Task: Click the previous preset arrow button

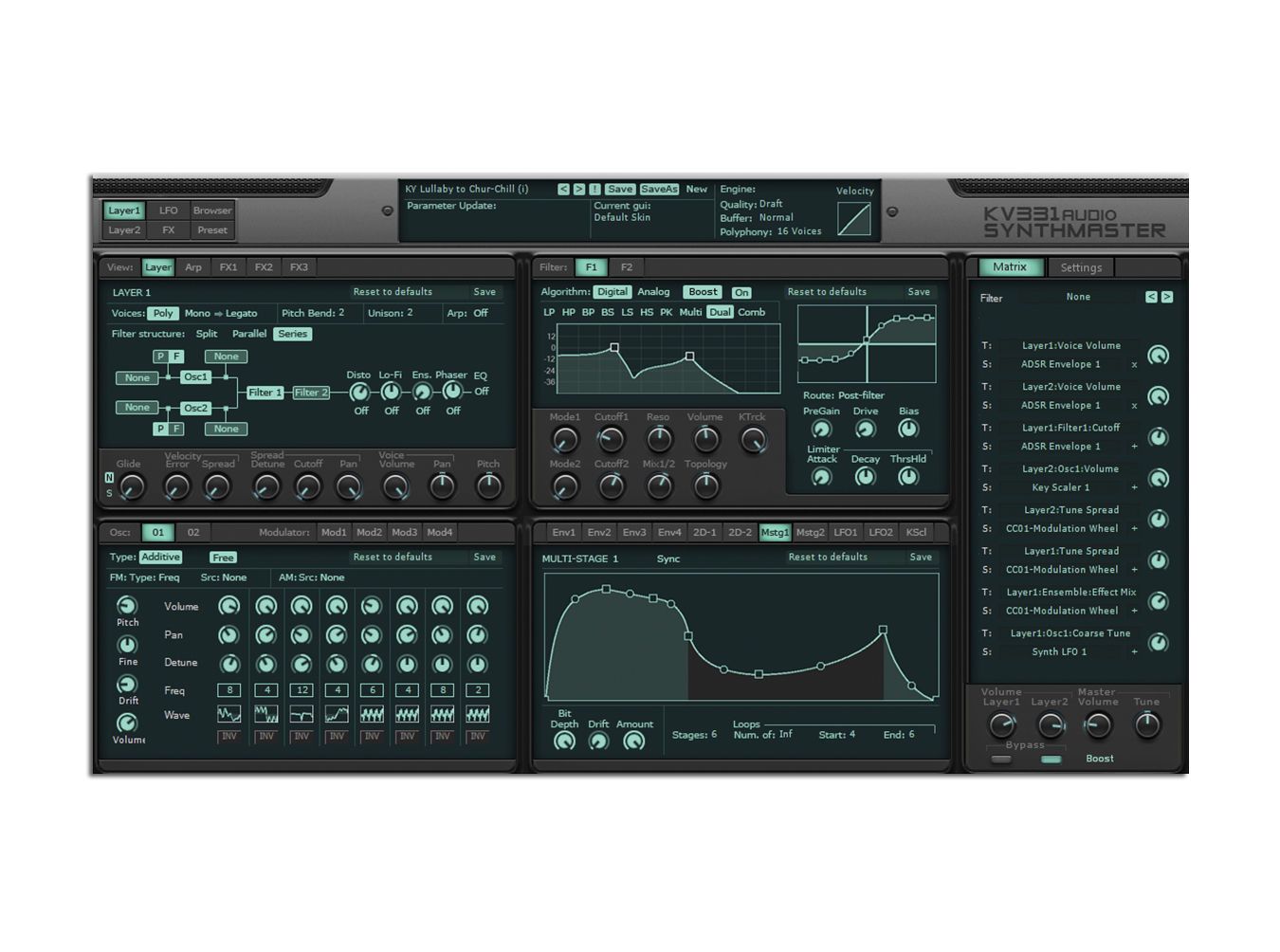Action: point(563,190)
